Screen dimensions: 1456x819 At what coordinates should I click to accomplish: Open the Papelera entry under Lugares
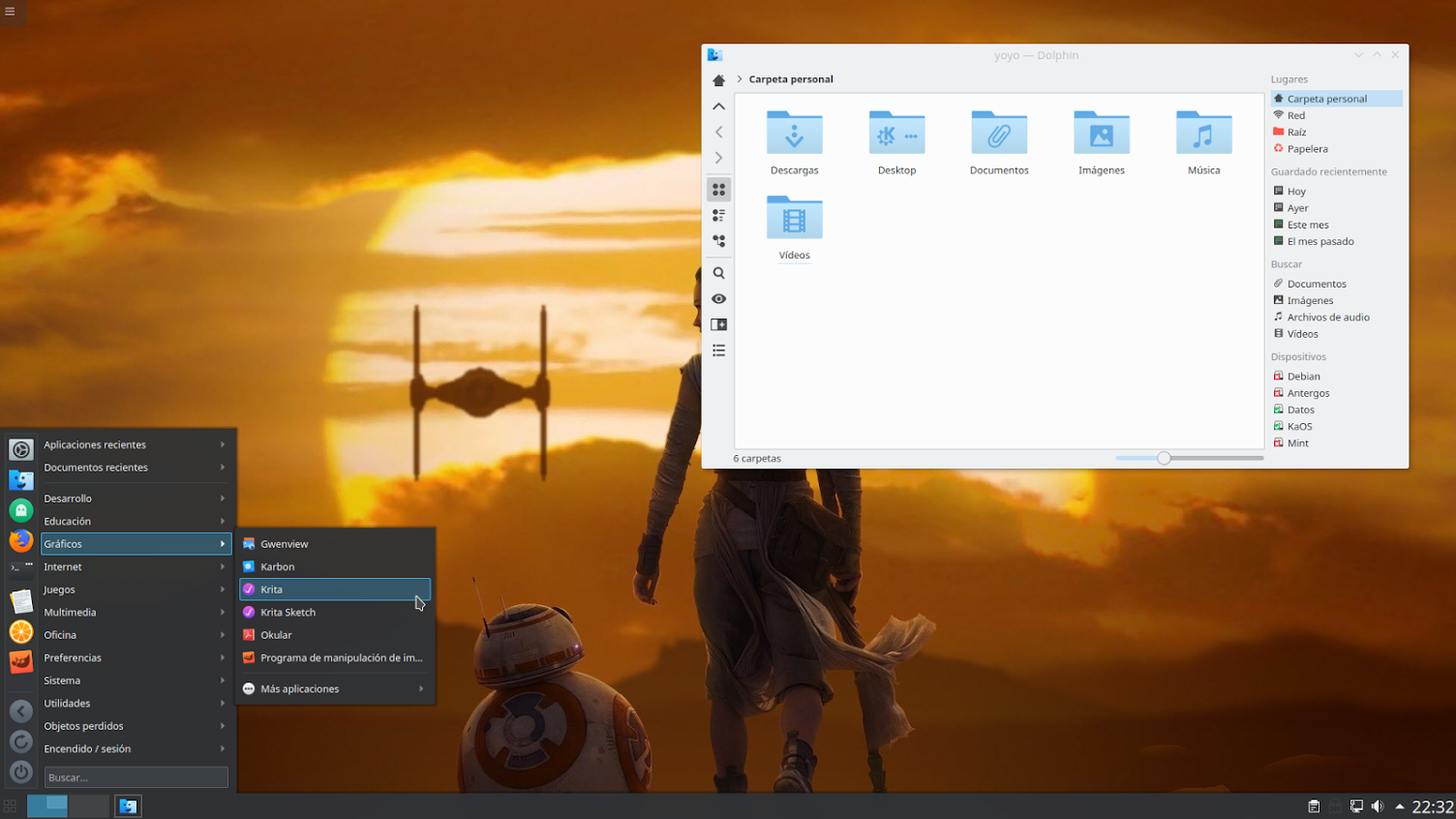pos(1306,148)
